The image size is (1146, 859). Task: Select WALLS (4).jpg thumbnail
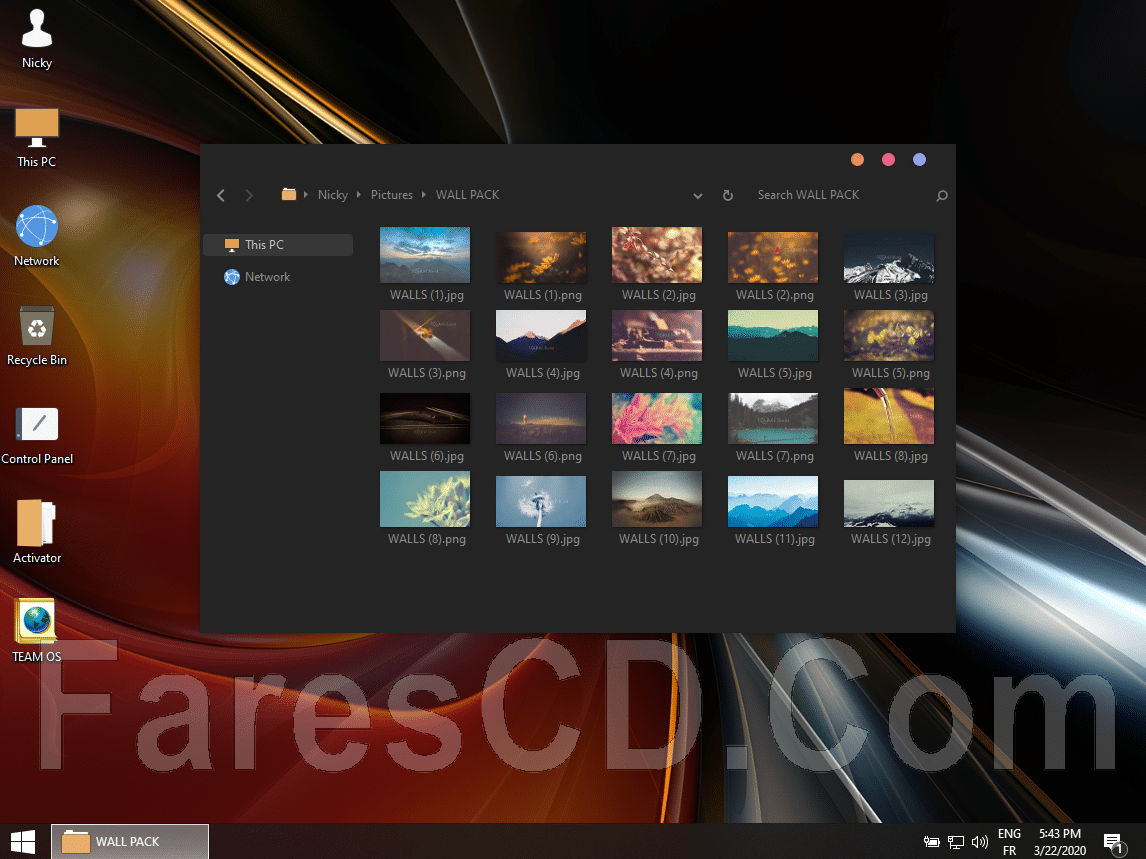click(x=541, y=336)
